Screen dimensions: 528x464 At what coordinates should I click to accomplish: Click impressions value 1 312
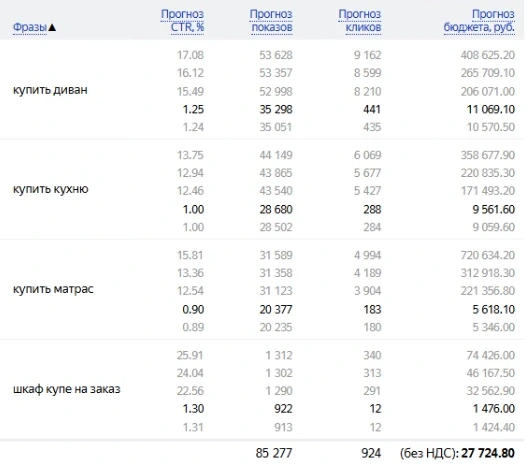(x=279, y=355)
